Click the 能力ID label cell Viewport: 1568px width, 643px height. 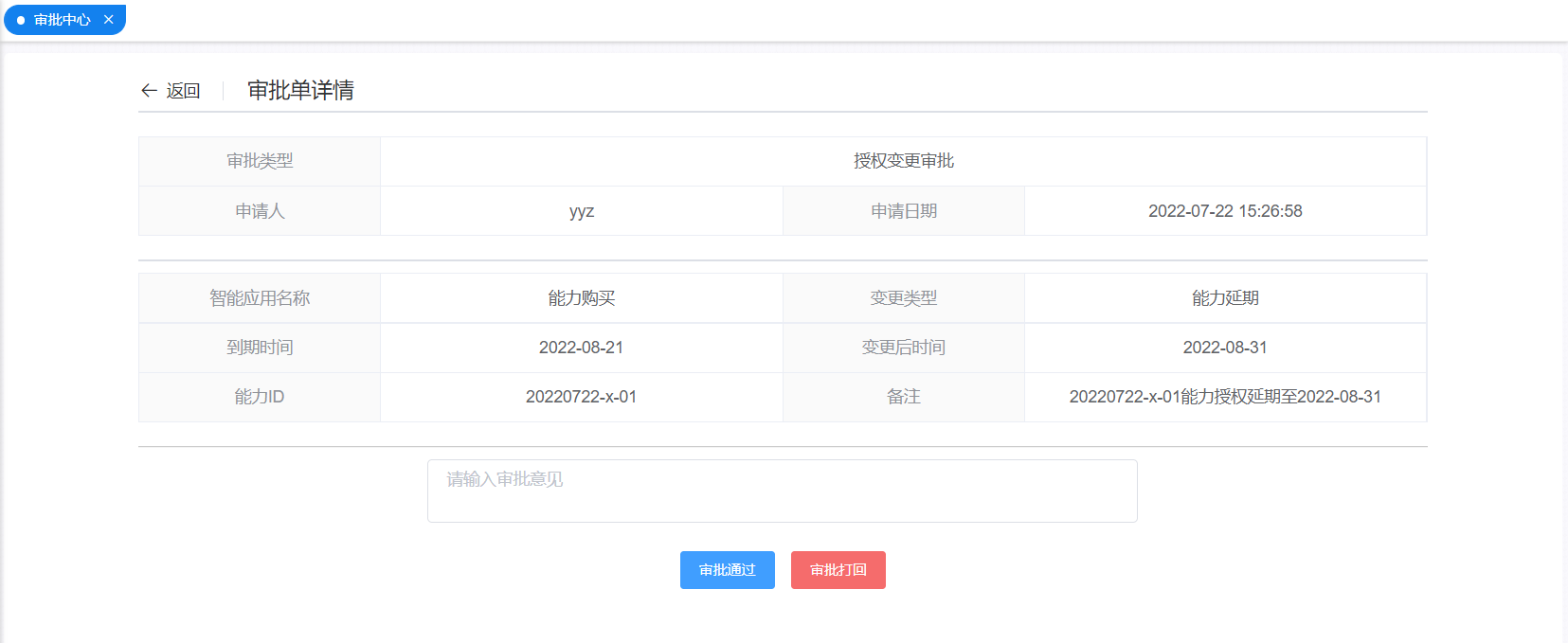(260, 397)
